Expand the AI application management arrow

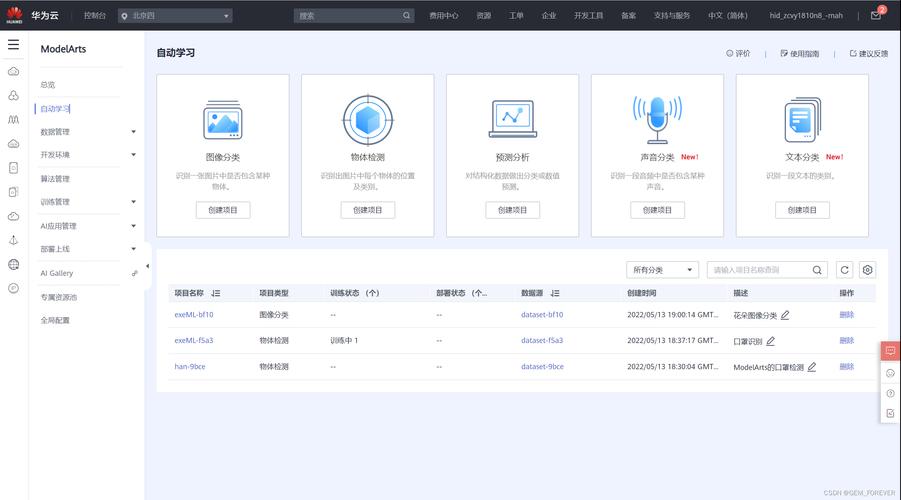pos(133,226)
